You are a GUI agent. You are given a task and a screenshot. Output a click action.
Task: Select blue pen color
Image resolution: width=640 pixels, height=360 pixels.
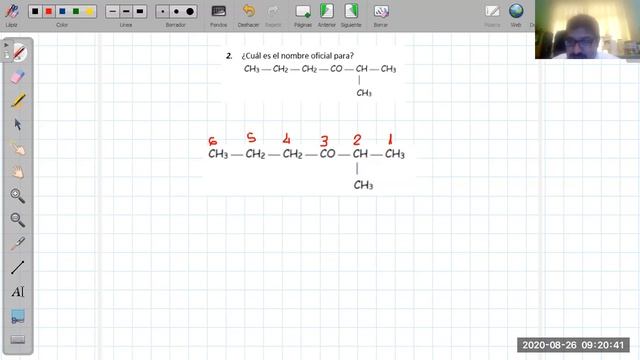[x=62, y=11]
